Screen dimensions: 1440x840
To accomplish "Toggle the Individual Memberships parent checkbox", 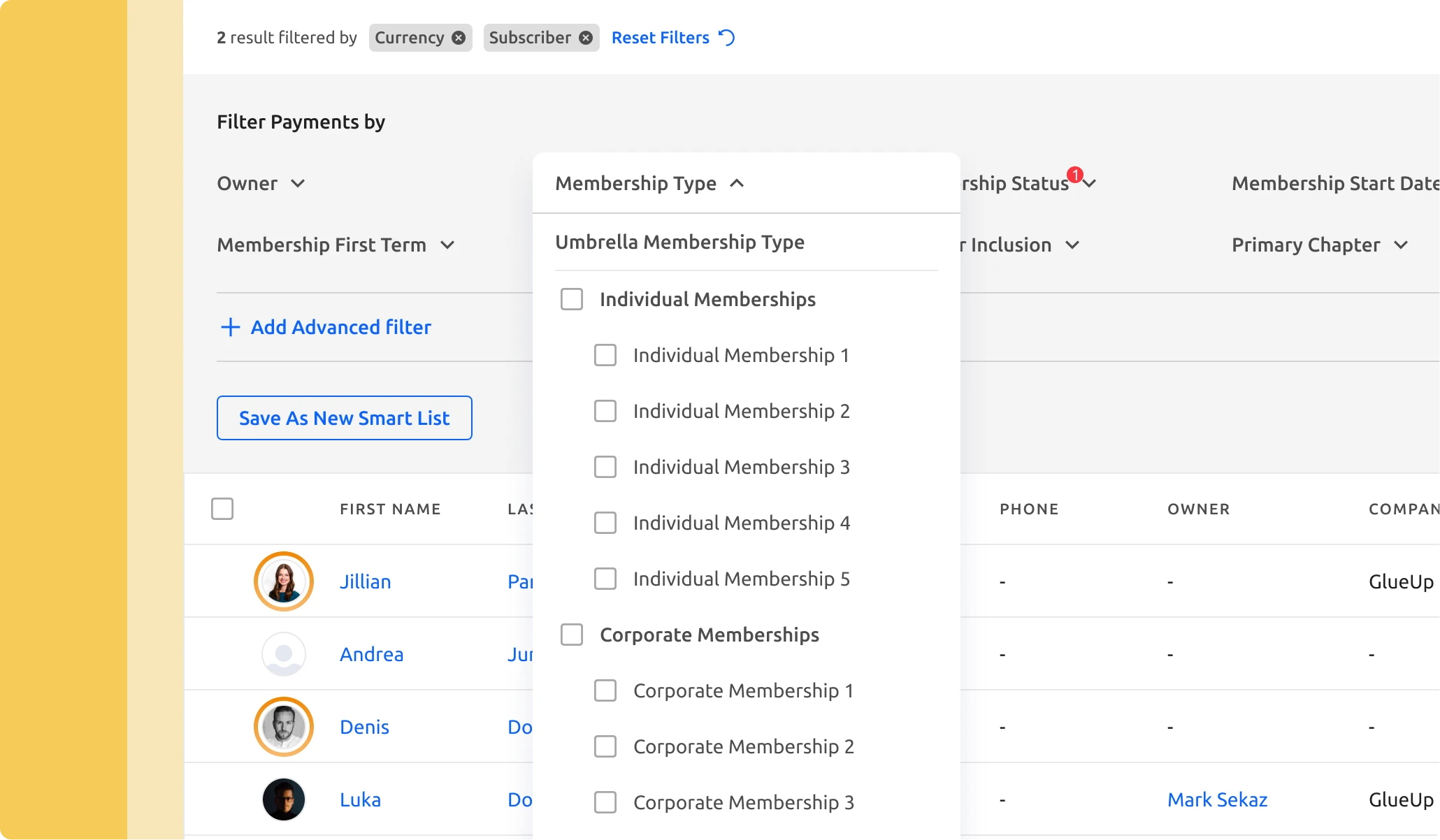I will [572, 299].
